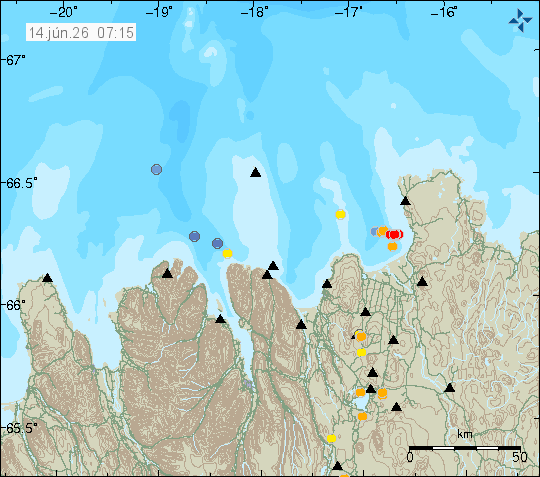Viewport: 540px width, 477px height.
Task: Select the leftmost dark blue quake circle
Action: [x=195, y=237]
